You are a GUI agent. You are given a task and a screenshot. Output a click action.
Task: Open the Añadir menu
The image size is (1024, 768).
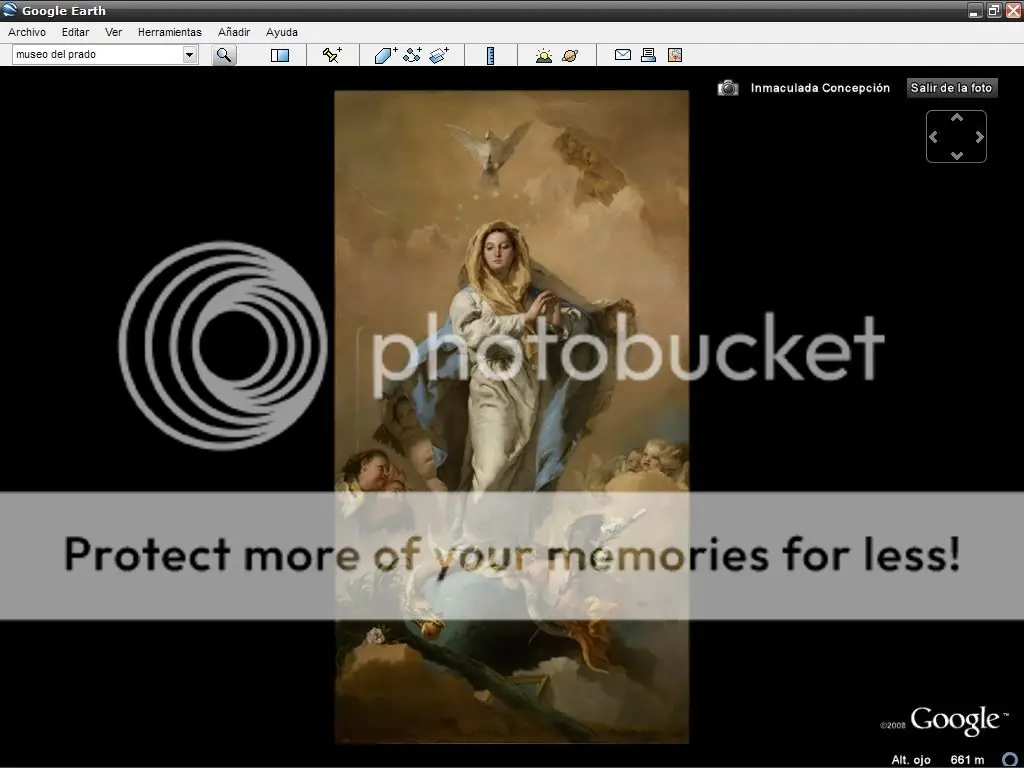click(x=234, y=32)
